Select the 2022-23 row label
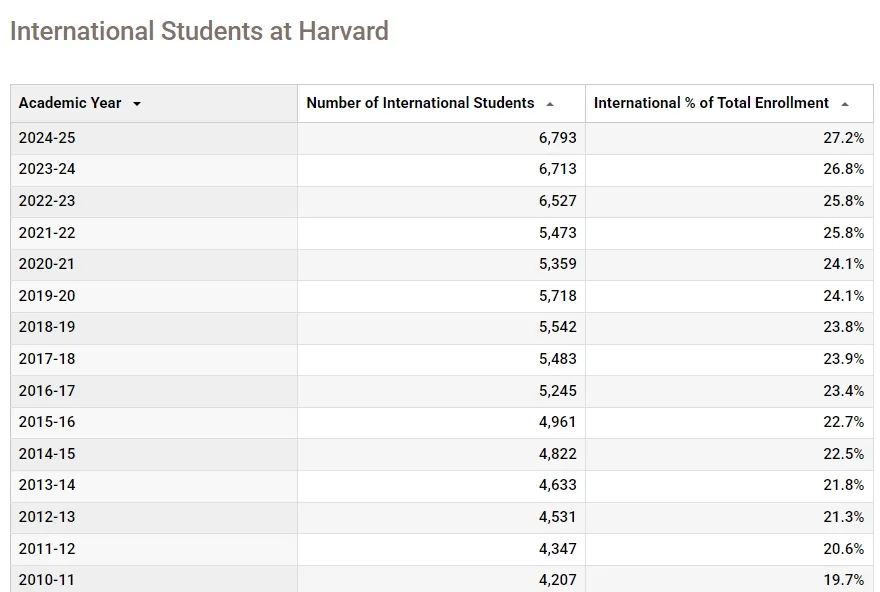This screenshot has width=880, height=592. tap(47, 201)
